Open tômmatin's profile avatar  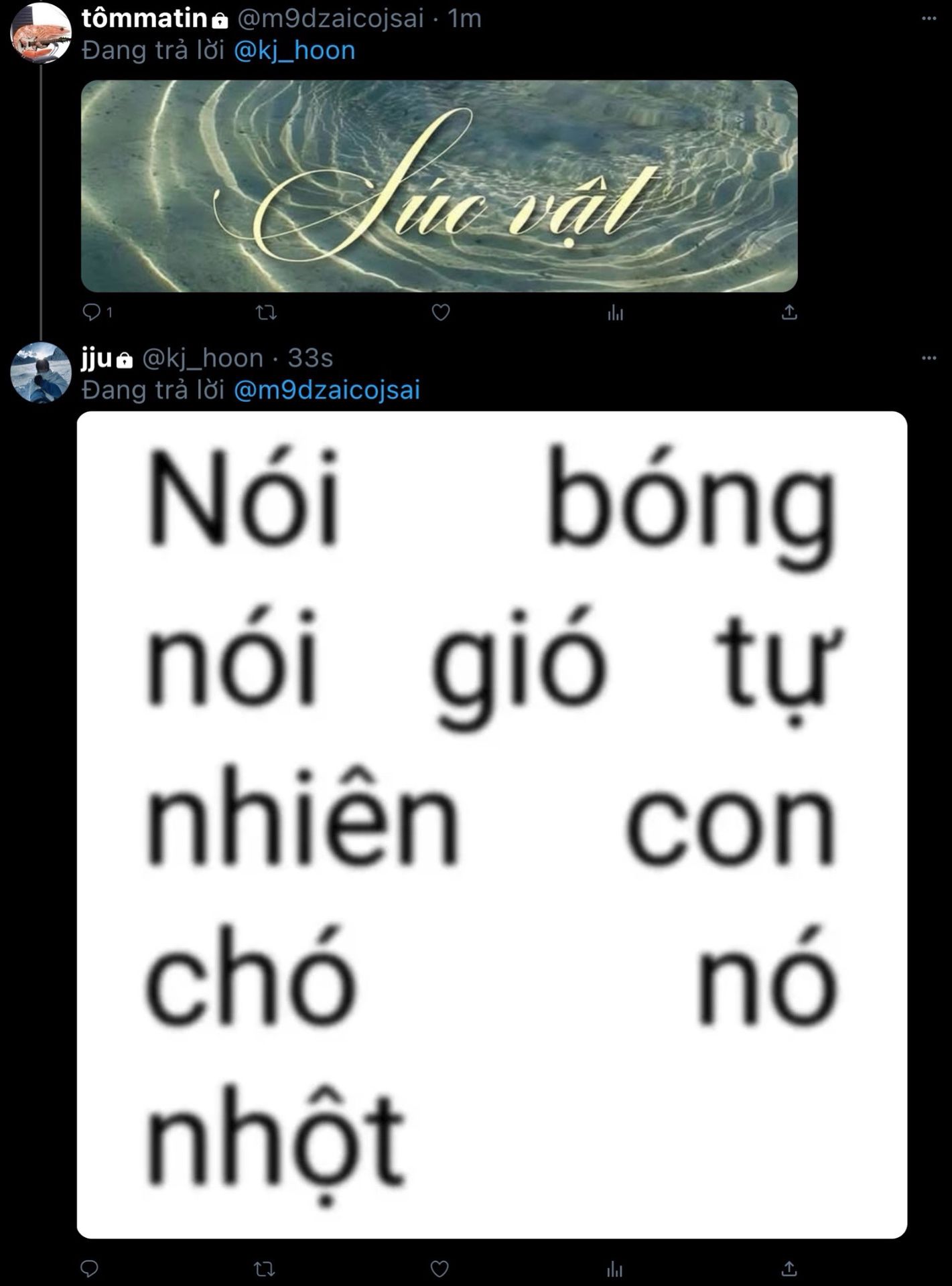tap(41, 33)
